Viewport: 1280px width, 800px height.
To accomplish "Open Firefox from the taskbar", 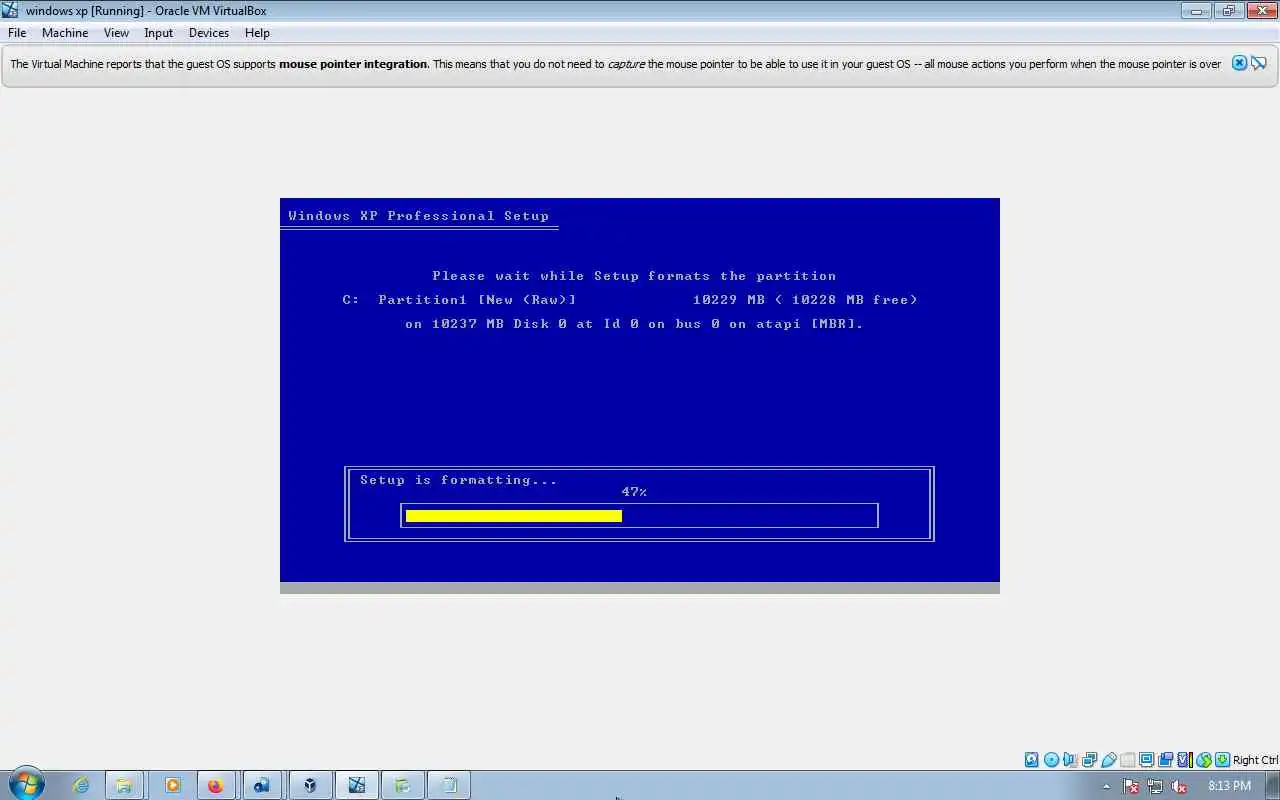I will (x=215, y=786).
